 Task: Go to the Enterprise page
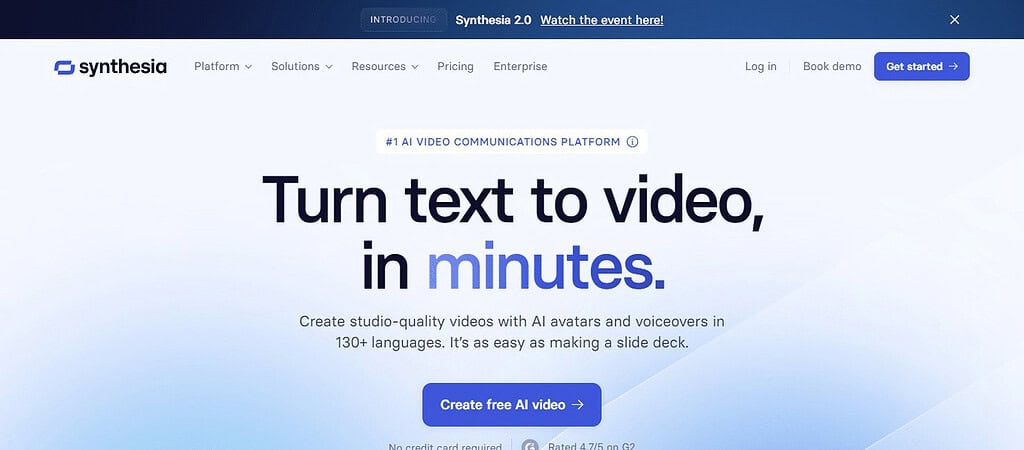click(x=520, y=67)
